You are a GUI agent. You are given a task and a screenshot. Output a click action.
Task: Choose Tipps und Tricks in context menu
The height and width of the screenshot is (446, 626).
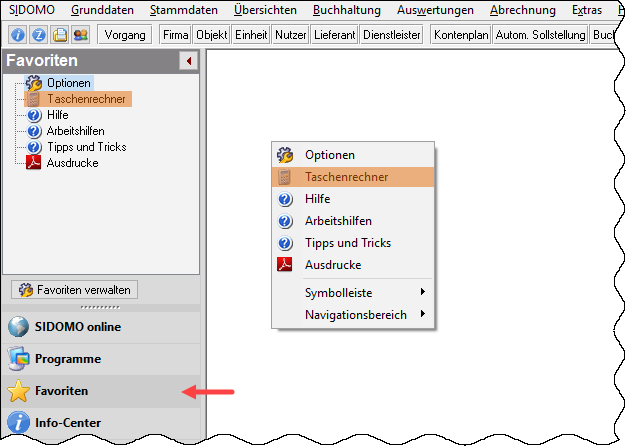[x=353, y=243]
